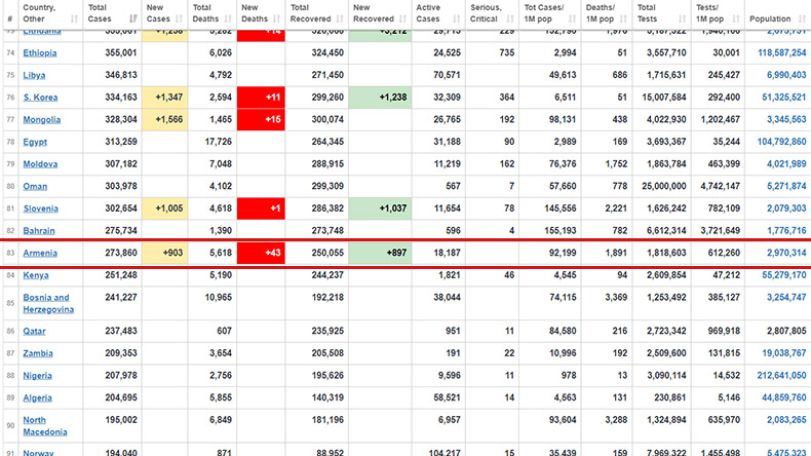This screenshot has height=456, width=811.
Task: Select Armenia new recovered +897 cell
Action: pos(380,253)
